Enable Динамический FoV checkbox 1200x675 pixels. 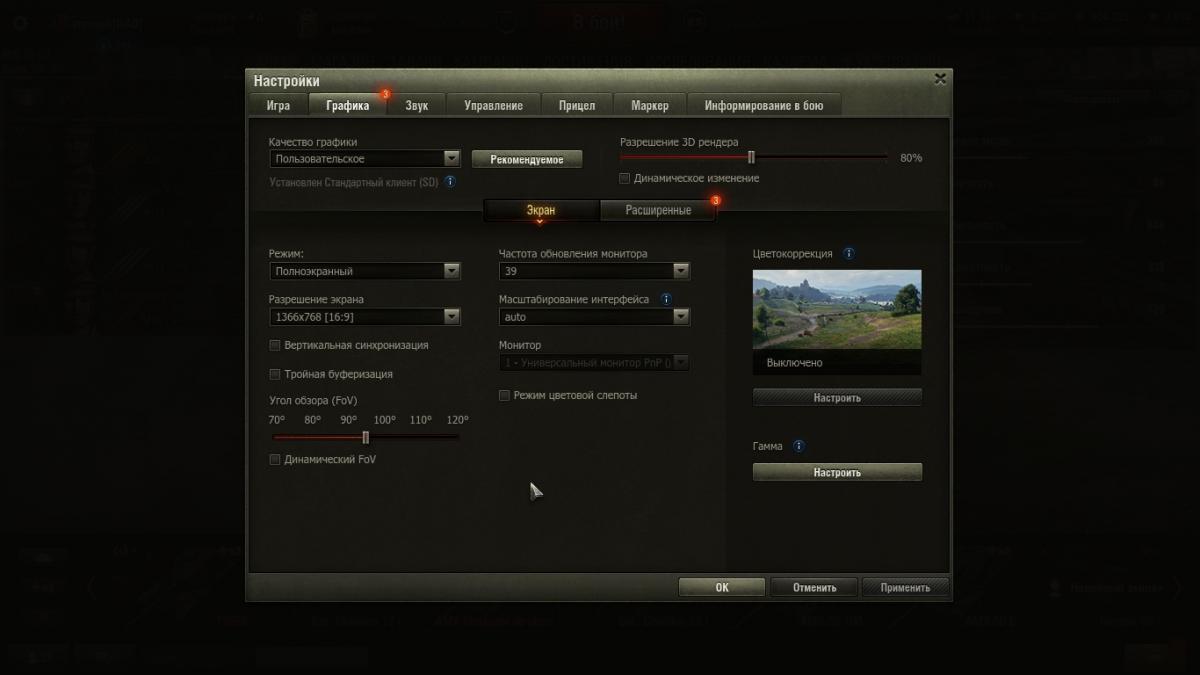pos(275,460)
